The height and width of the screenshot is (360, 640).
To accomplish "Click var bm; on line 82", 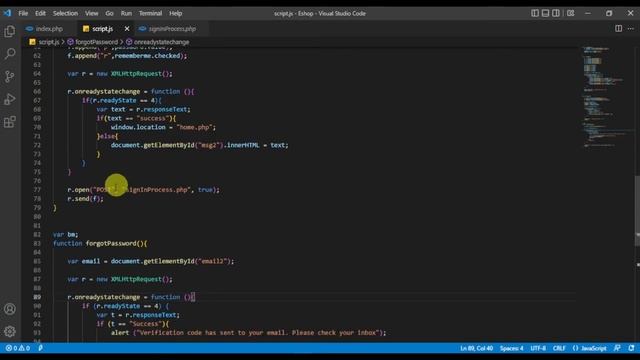I will 65,234.
